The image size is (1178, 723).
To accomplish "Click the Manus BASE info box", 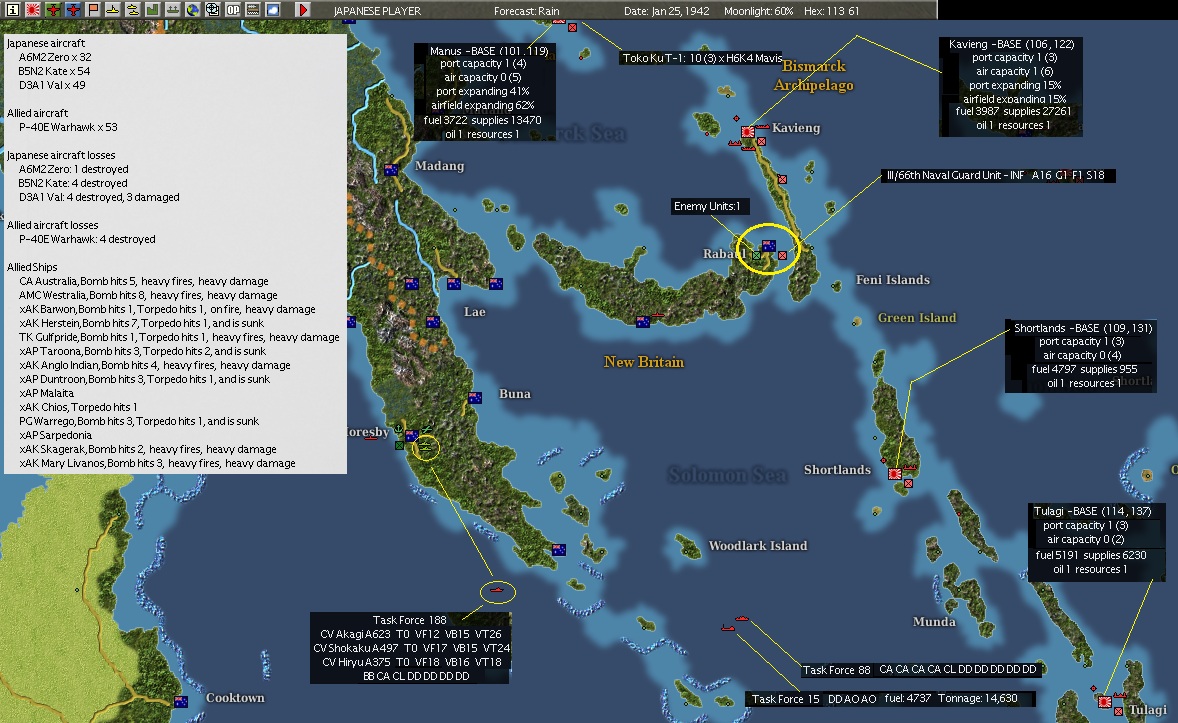I will 485,92.
